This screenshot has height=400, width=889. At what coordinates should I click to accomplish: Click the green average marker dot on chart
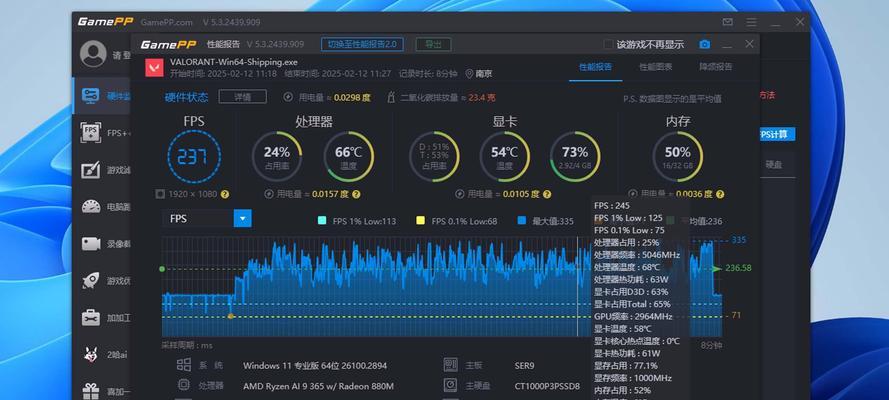click(162, 269)
